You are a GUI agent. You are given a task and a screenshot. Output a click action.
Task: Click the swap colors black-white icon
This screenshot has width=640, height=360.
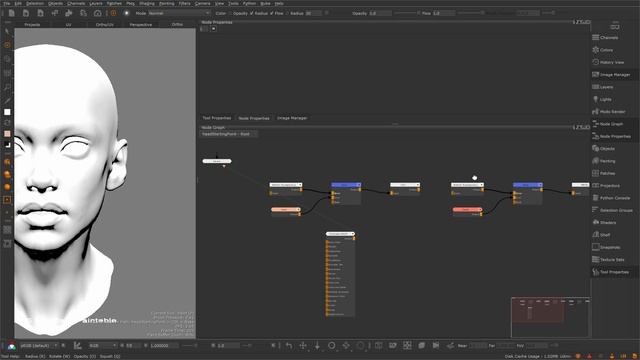7,145
